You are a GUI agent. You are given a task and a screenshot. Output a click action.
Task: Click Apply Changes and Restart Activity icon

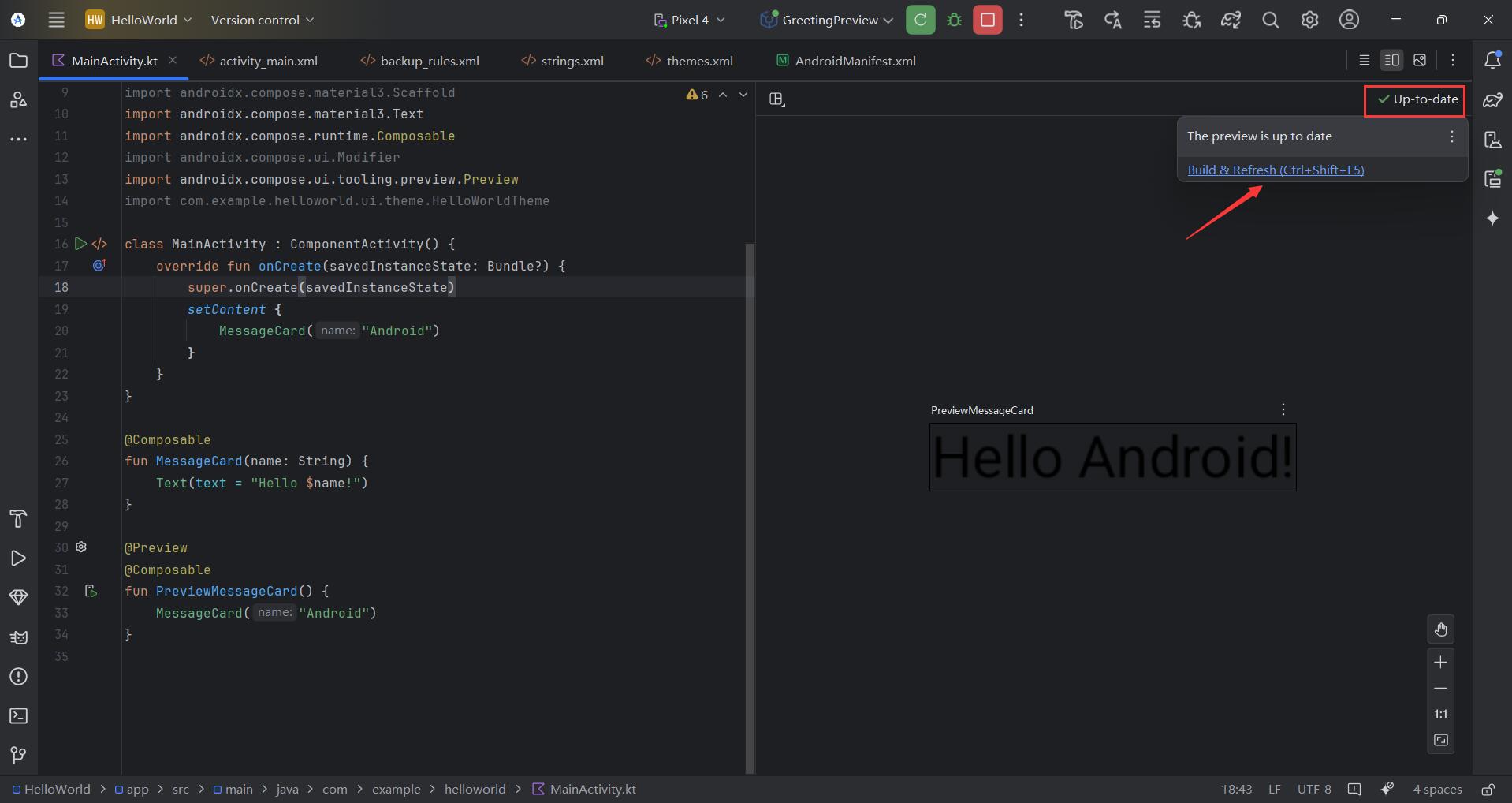click(1112, 20)
